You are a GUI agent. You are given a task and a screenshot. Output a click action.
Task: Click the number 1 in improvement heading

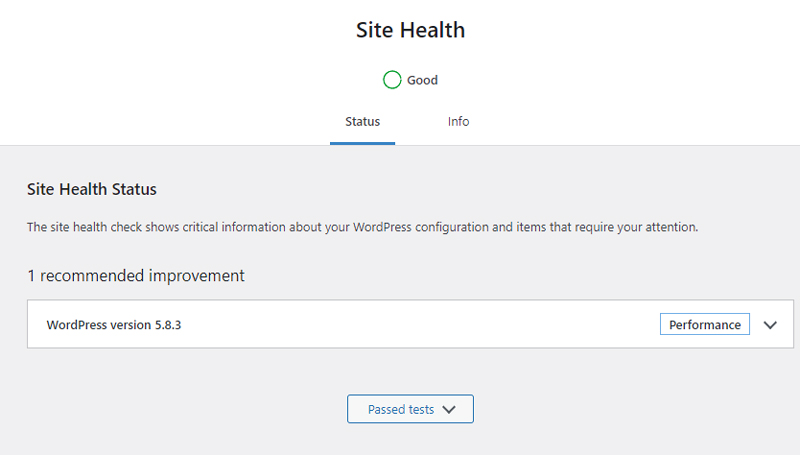pos(31,275)
